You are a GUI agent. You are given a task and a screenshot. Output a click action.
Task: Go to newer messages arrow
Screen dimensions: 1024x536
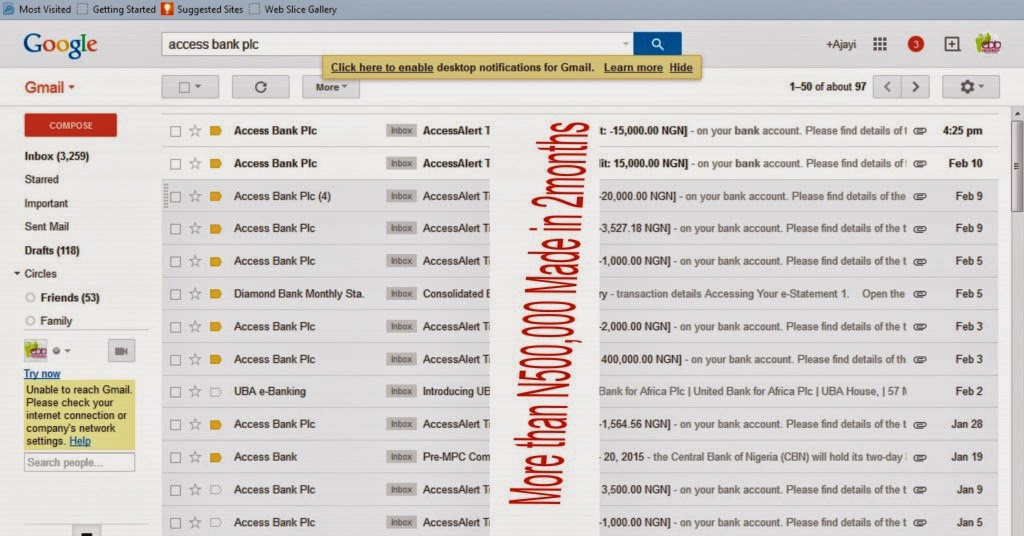(x=887, y=87)
